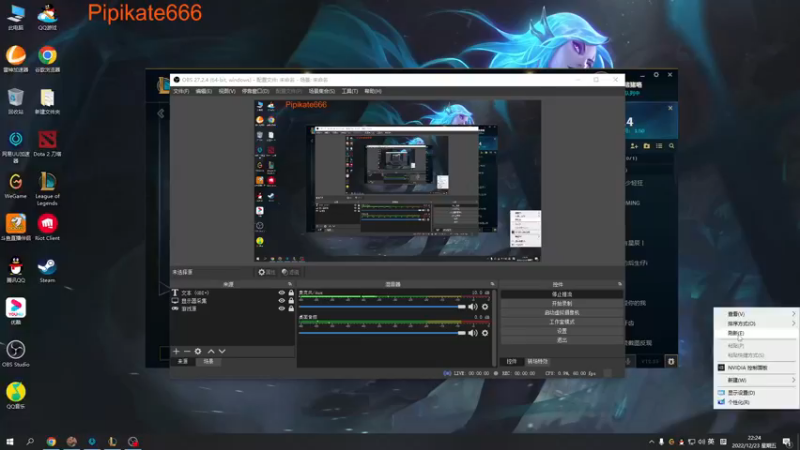Open the Recycle Bin desktop icon

click(x=16, y=101)
